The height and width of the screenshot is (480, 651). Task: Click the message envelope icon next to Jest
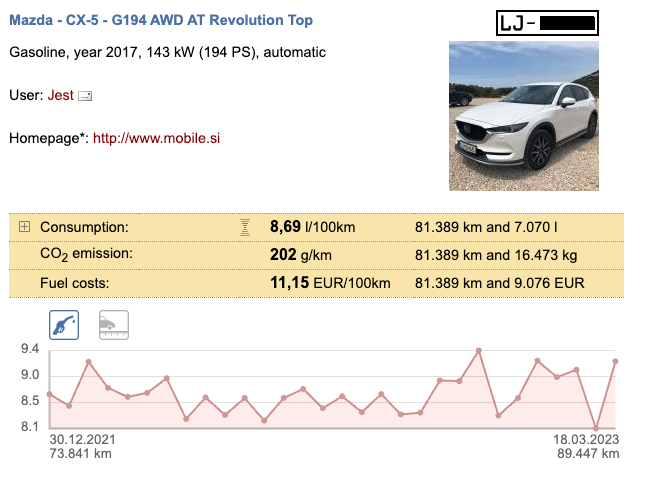click(x=85, y=96)
